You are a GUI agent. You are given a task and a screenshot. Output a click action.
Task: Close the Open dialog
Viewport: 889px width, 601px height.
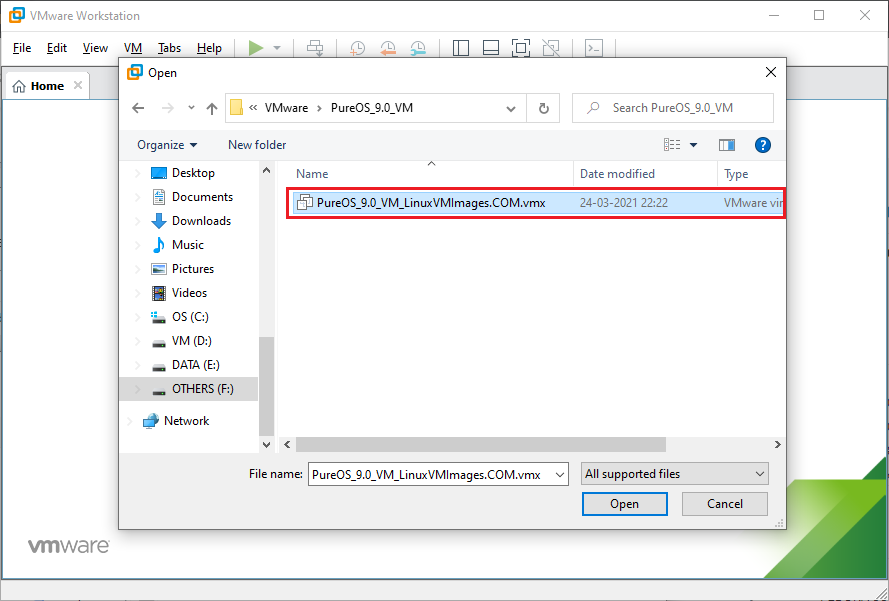click(x=771, y=73)
